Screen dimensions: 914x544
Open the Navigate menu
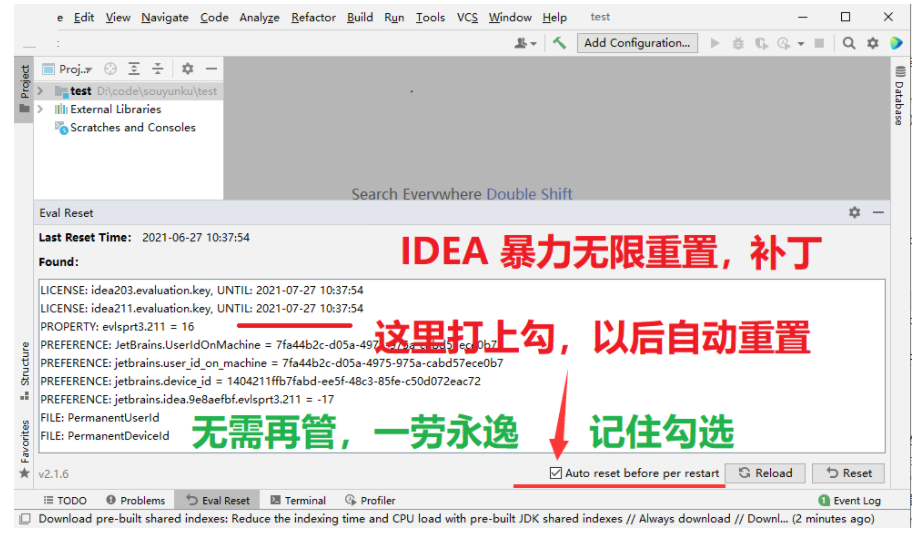(x=164, y=17)
